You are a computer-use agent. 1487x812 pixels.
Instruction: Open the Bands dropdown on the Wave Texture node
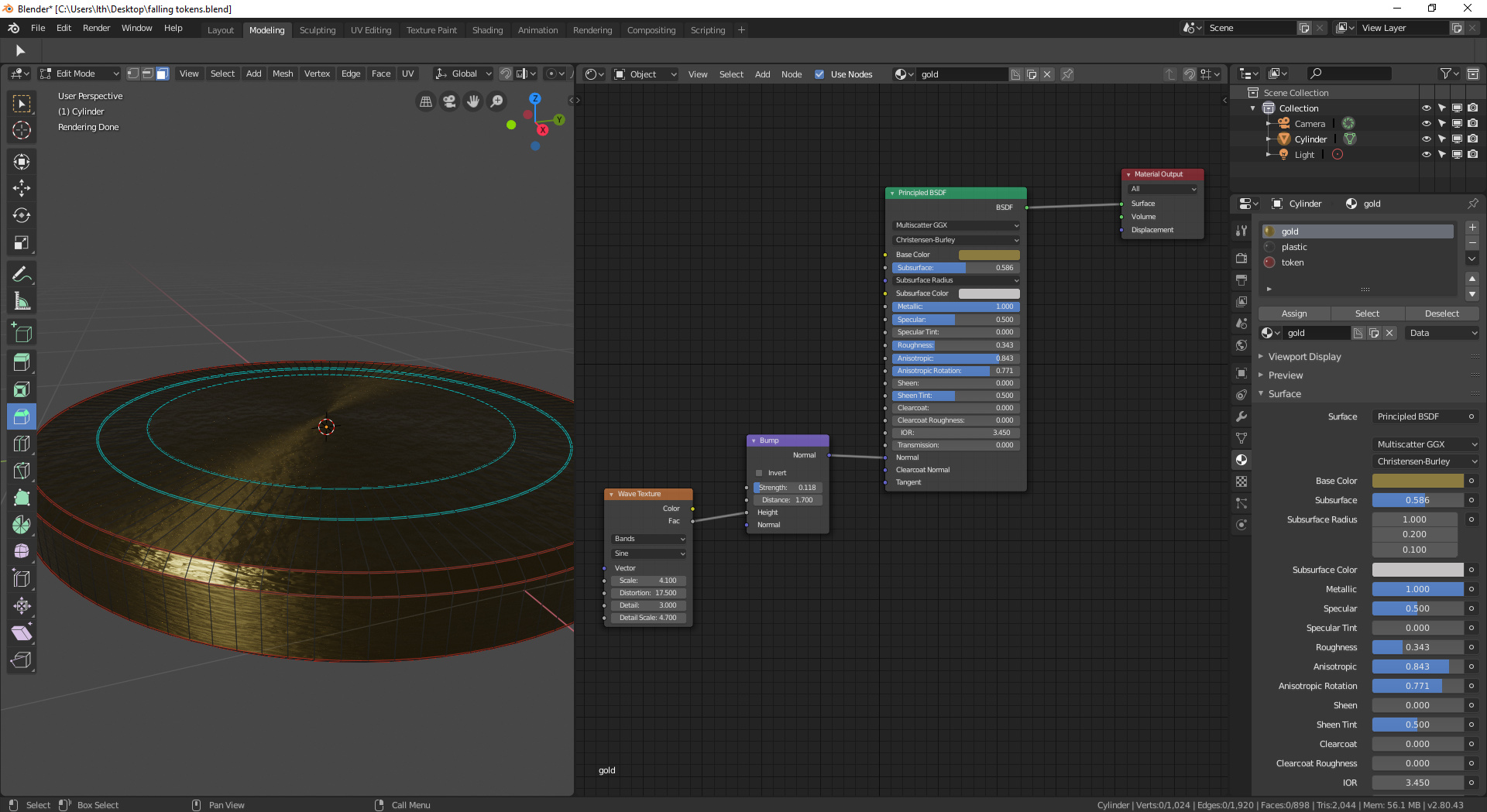point(647,539)
